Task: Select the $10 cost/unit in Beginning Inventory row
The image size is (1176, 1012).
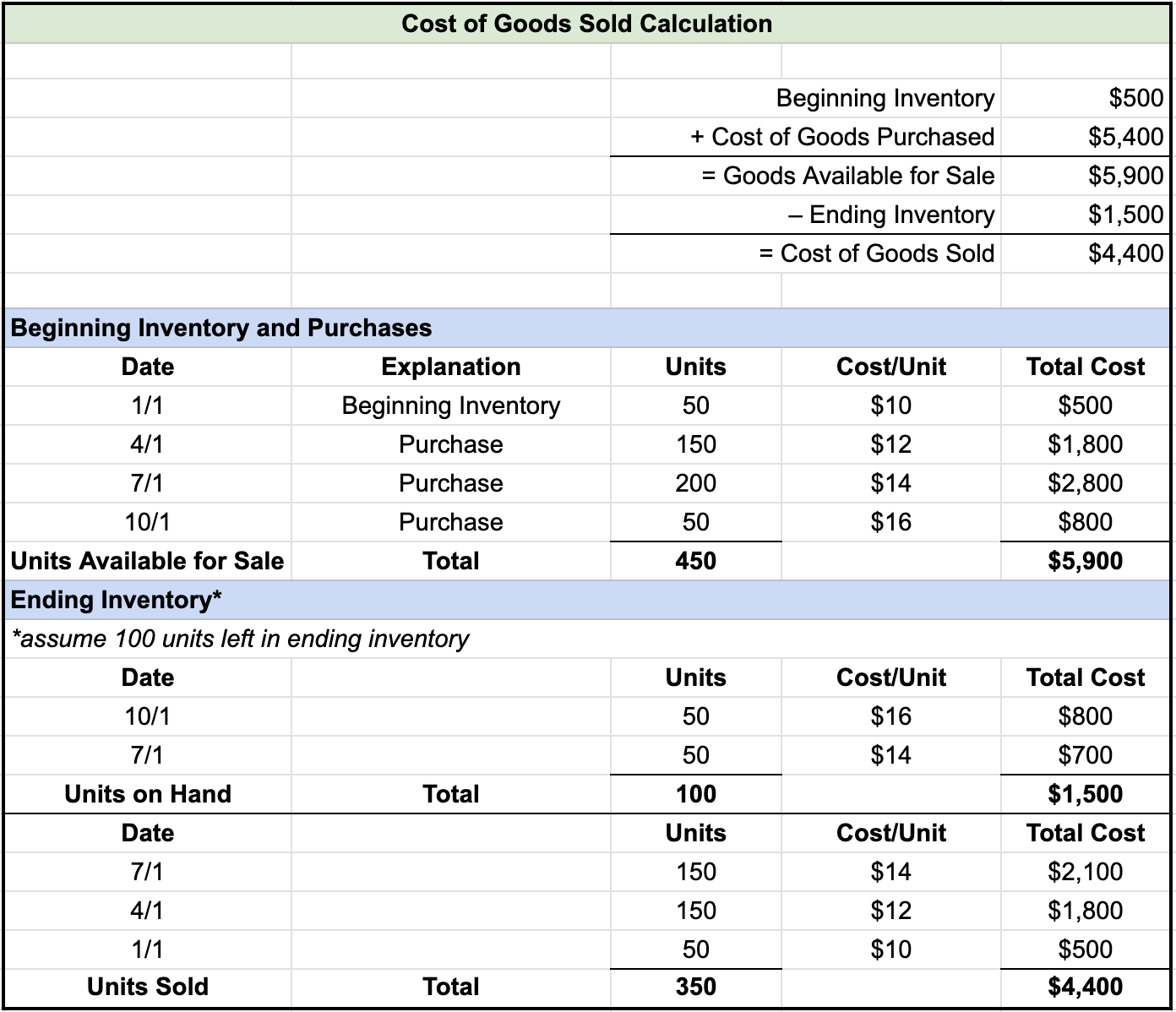Action: point(891,405)
